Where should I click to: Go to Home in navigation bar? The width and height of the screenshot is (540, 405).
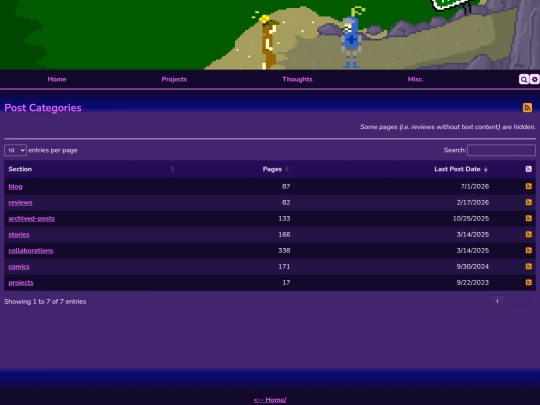tap(57, 79)
